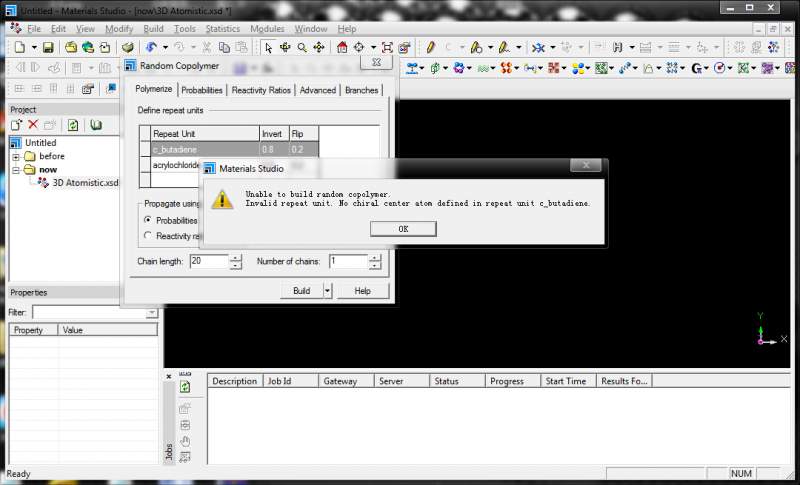Save the document with the floppy icon
This screenshot has width=800, height=485.
48,47
